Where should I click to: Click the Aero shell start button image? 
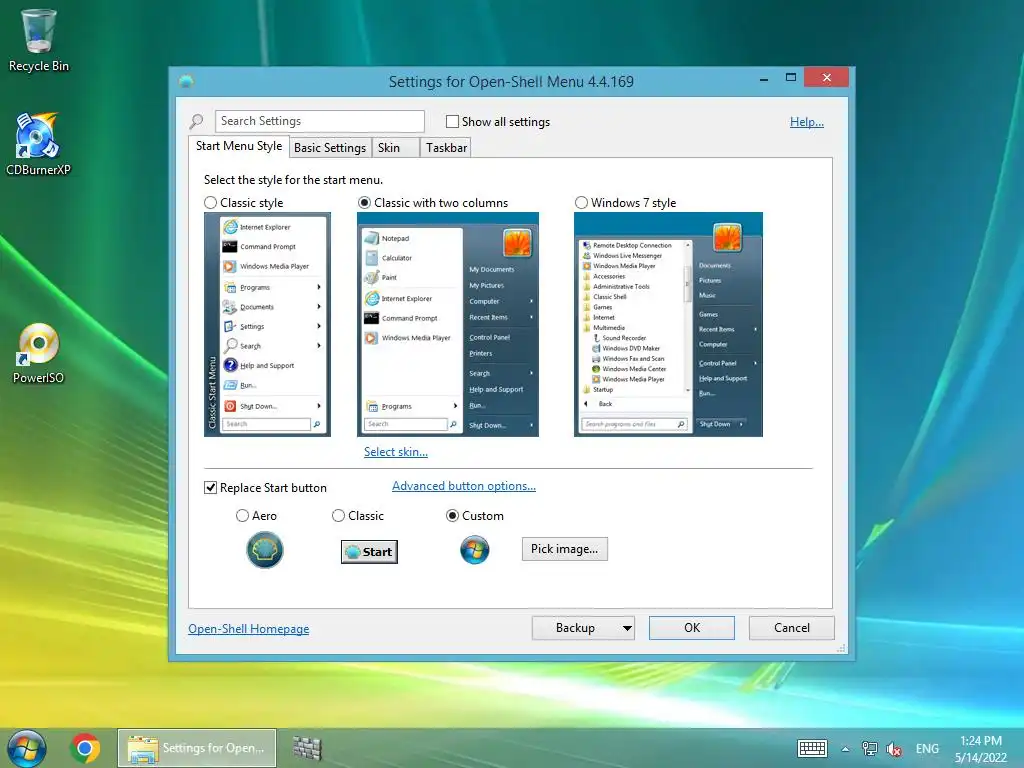(x=264, y=550)
